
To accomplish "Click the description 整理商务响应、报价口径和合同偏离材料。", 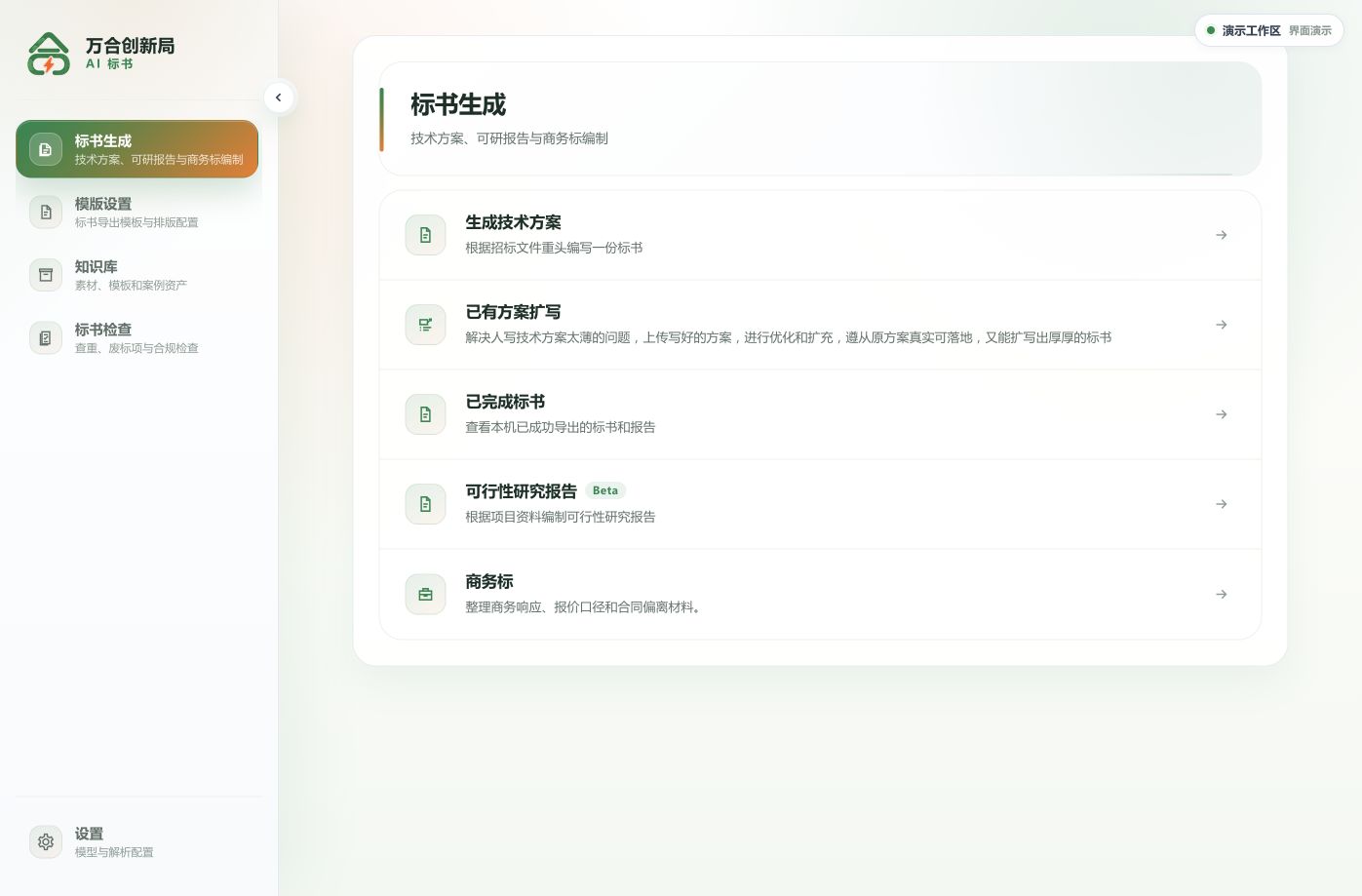I will point(583,606).
